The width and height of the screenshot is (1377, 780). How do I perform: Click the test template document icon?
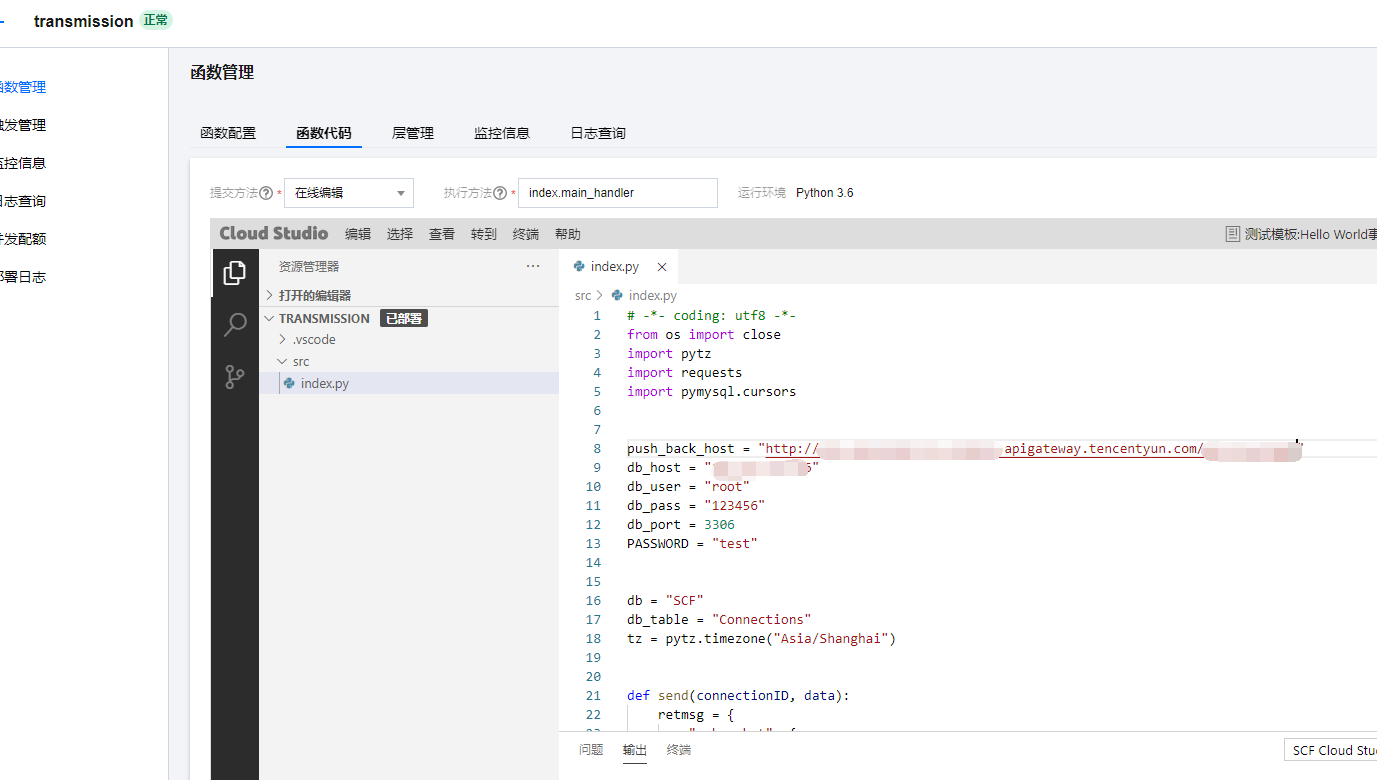pyautogui.click(x=1233, y=234)
